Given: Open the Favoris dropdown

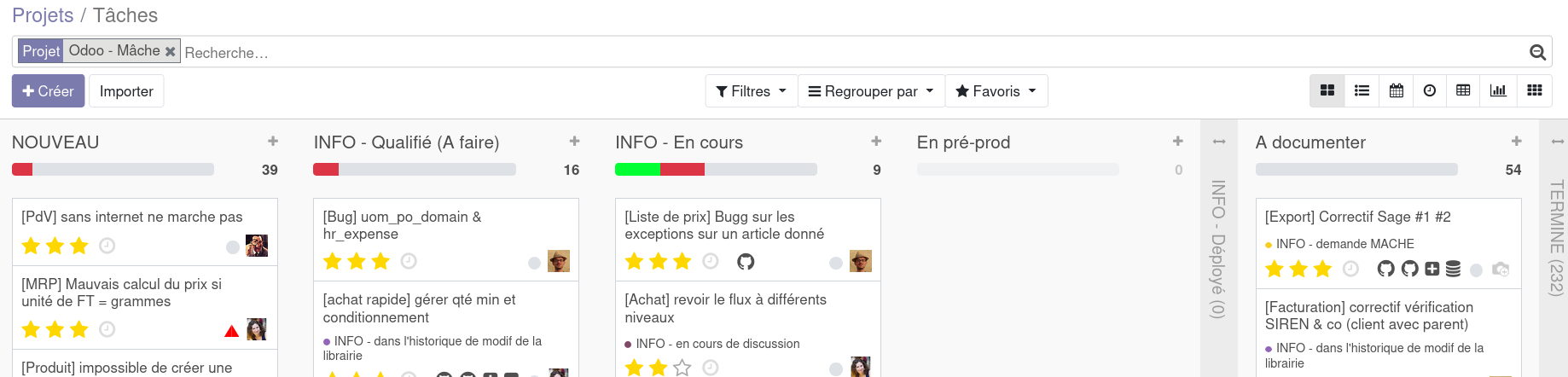Looking at the screenshot, I should 996,91.
